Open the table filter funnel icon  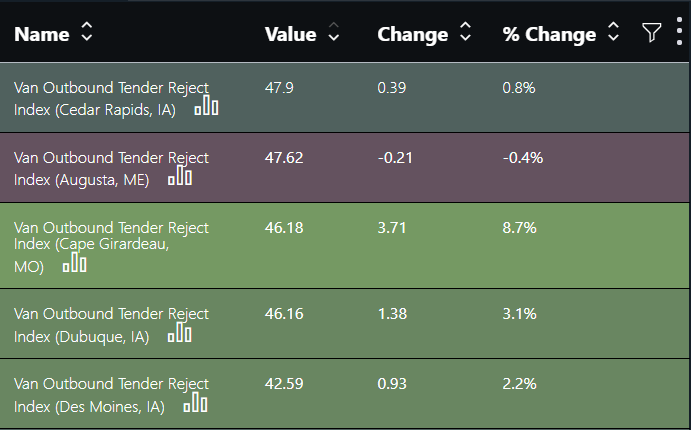(651, 33)
